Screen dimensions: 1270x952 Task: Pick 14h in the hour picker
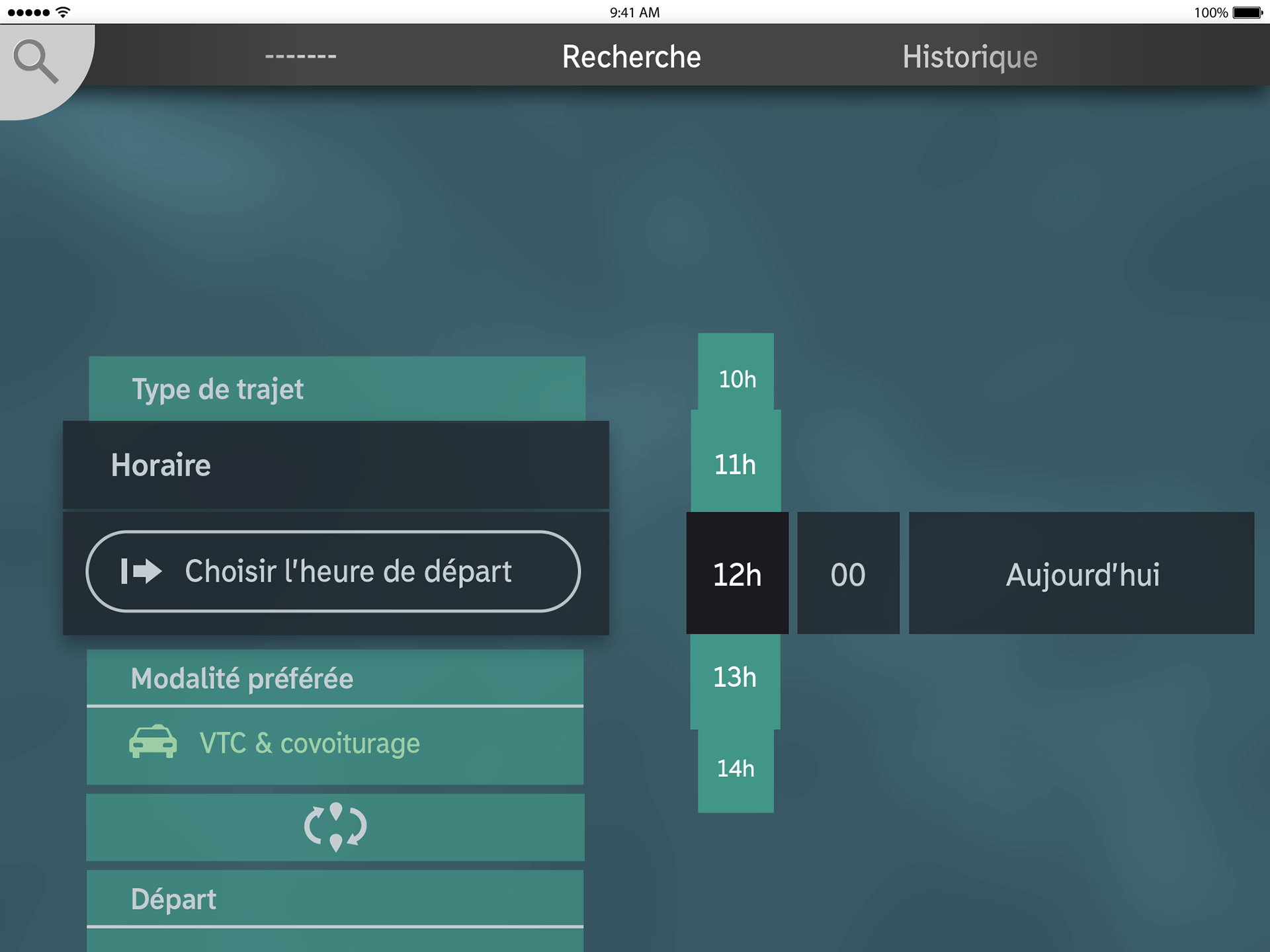point(736,771)
